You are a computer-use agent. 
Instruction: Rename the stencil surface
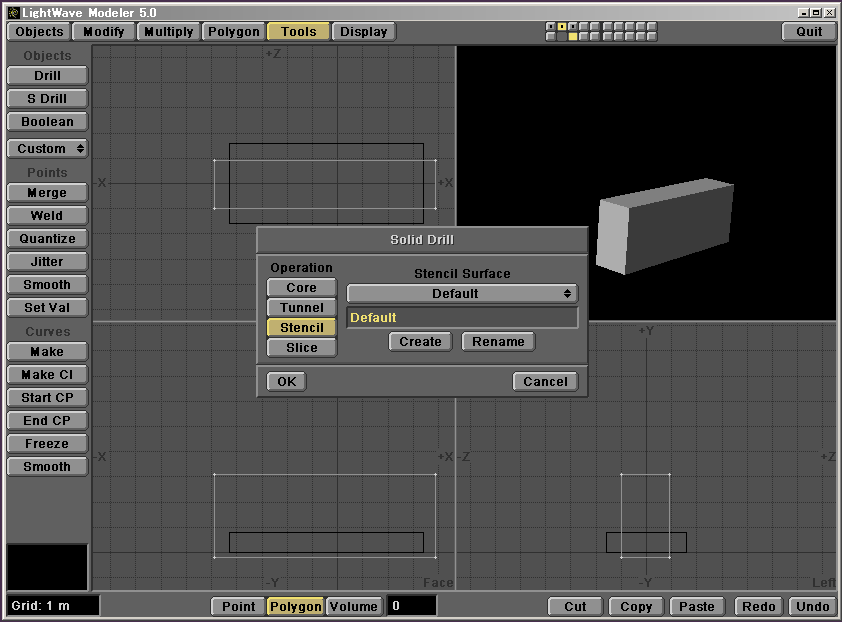coord(498,342)
